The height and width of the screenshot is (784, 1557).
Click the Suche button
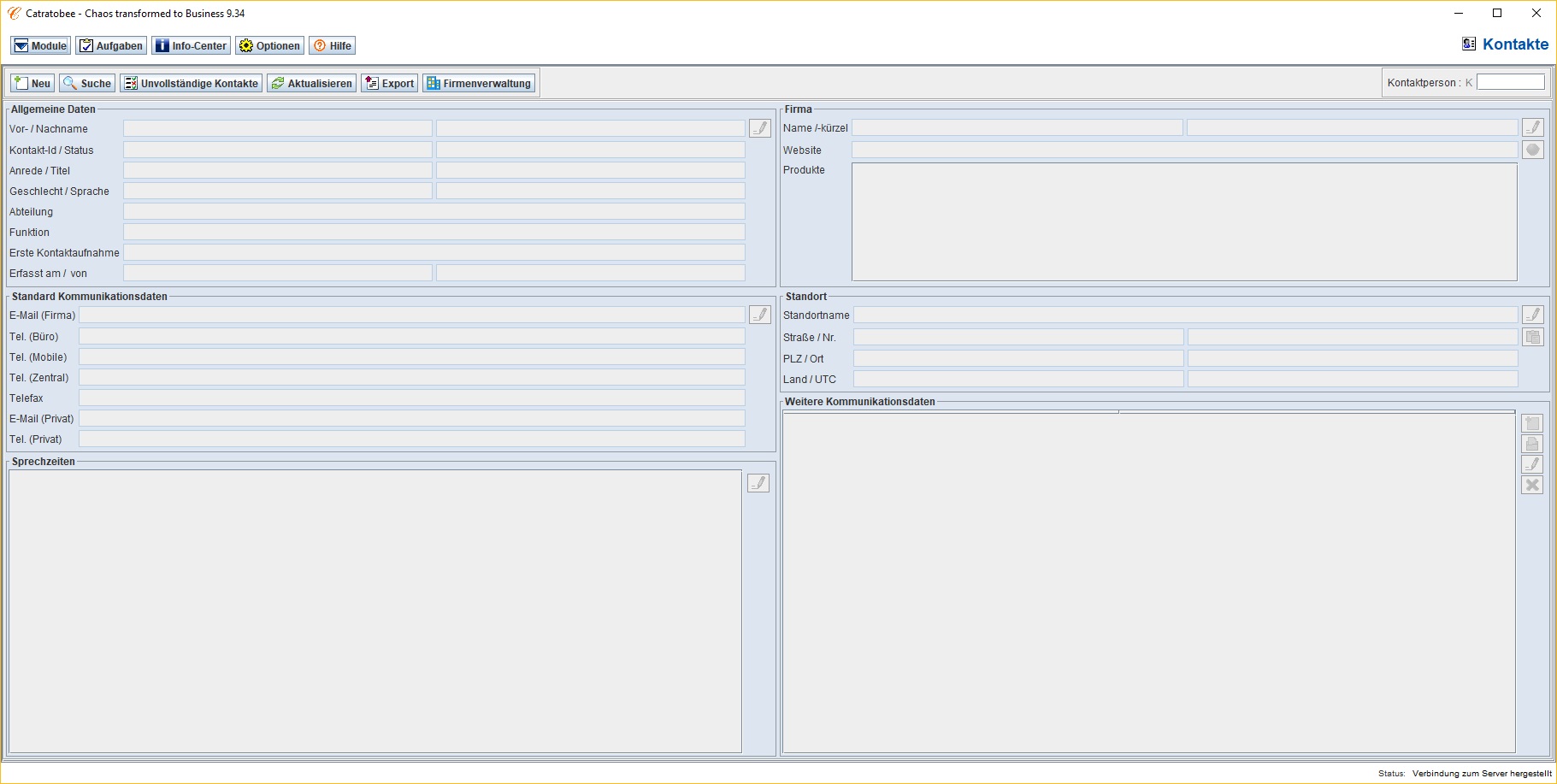coord(87,84)
